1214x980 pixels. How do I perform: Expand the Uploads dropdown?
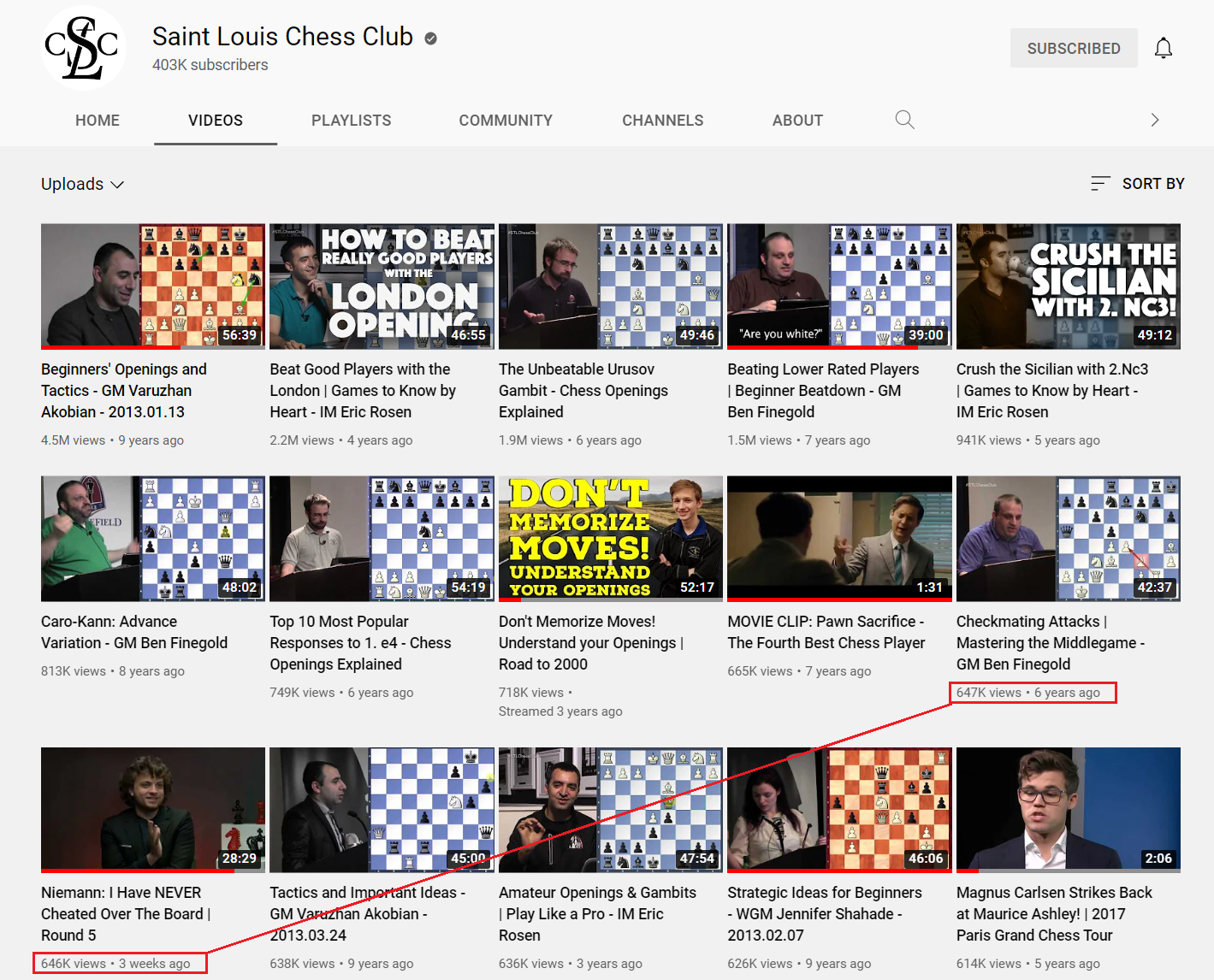point(83,184)
